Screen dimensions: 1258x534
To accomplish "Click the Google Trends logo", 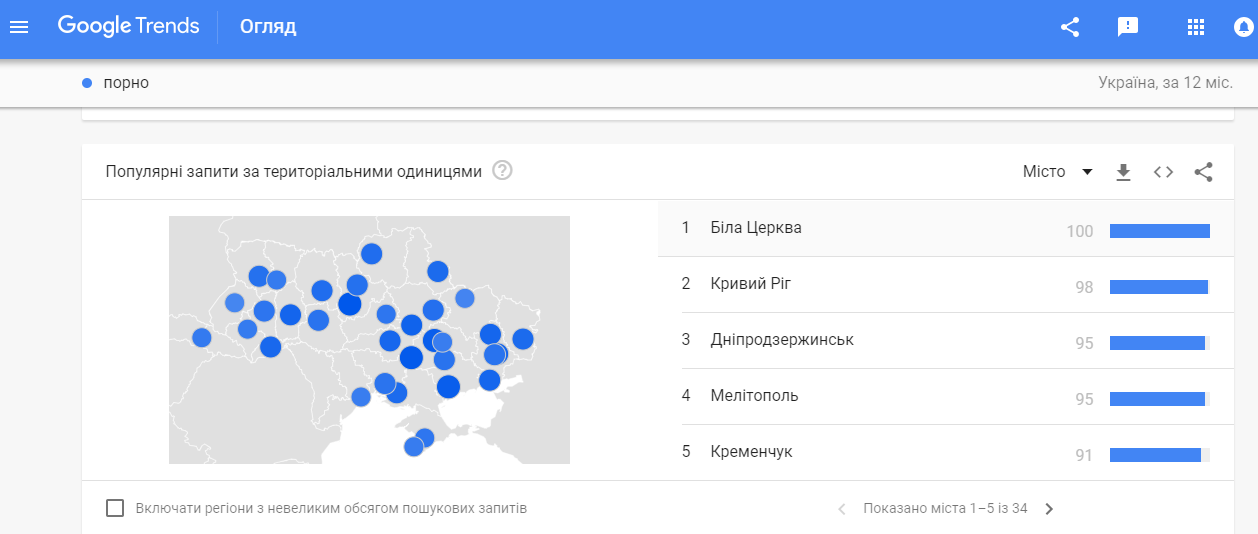I will click(128, 27).
